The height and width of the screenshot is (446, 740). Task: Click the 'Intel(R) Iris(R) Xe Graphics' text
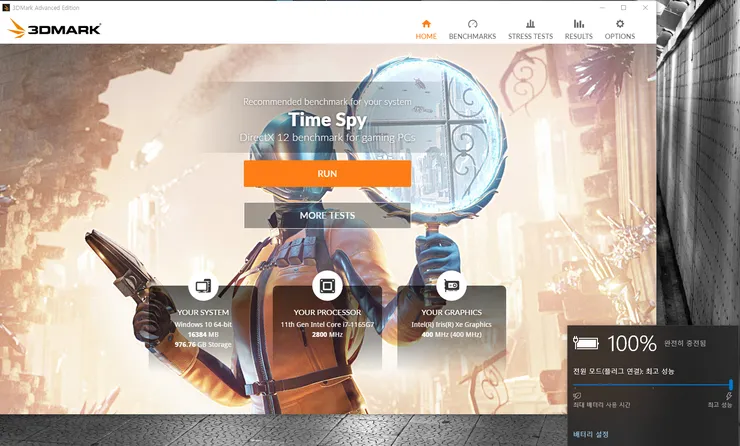451,325
